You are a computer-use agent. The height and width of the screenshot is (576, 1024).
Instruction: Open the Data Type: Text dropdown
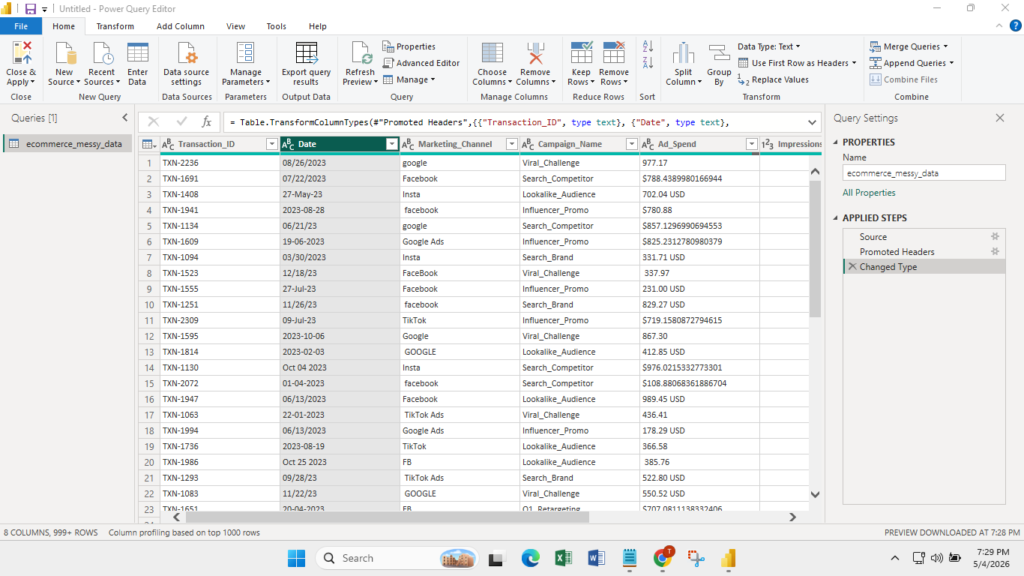pos(769,46)
